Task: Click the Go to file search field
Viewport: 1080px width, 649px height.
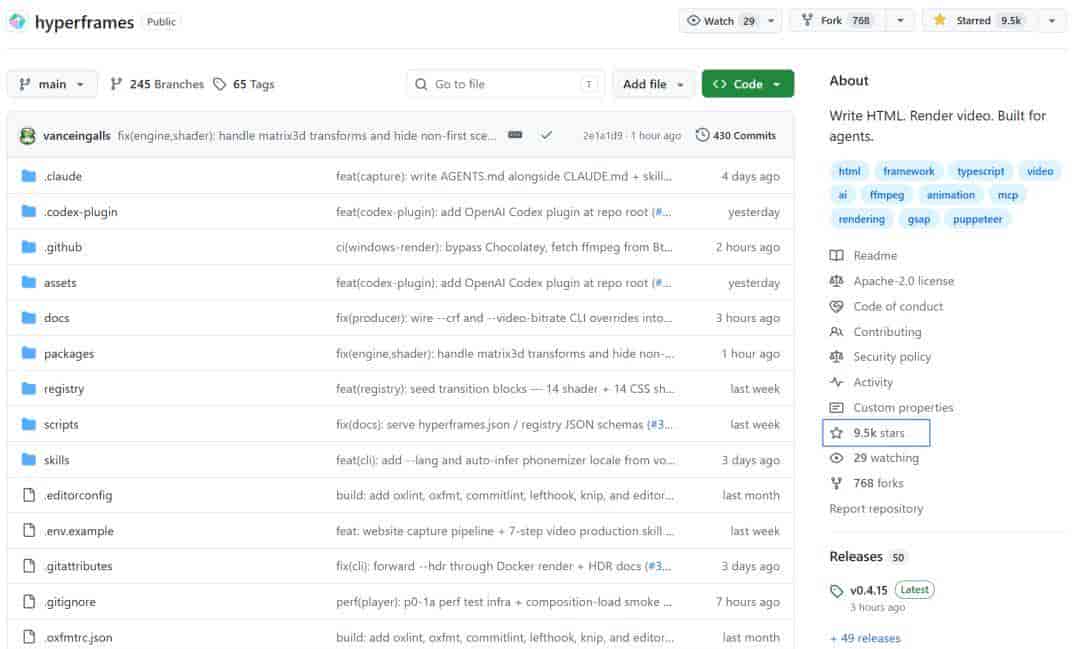Action: click(x=505, y=84)
